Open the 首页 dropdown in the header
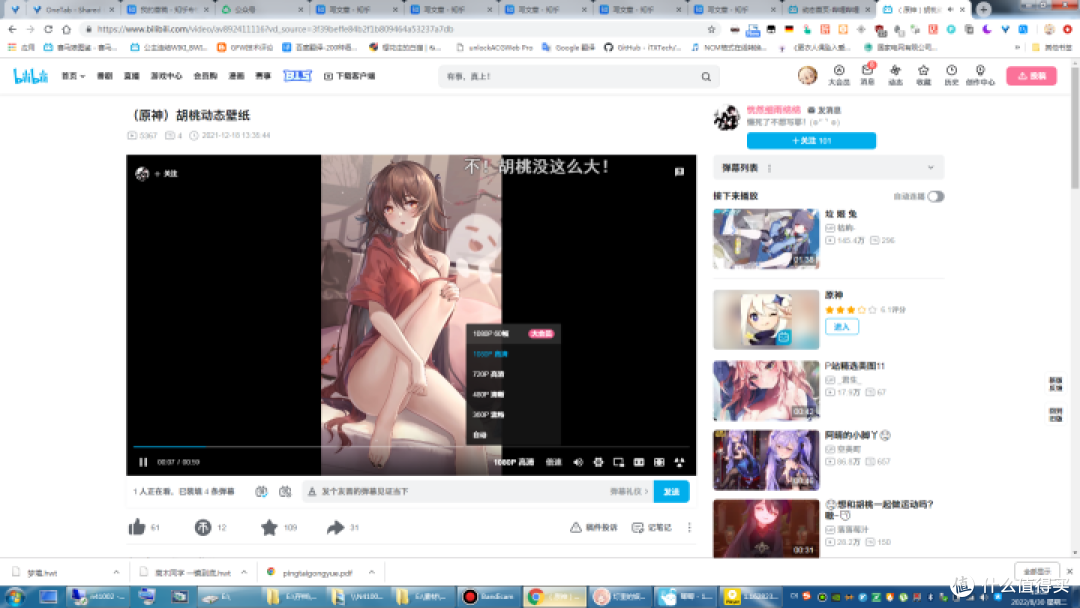 click(x=73, y=76)
